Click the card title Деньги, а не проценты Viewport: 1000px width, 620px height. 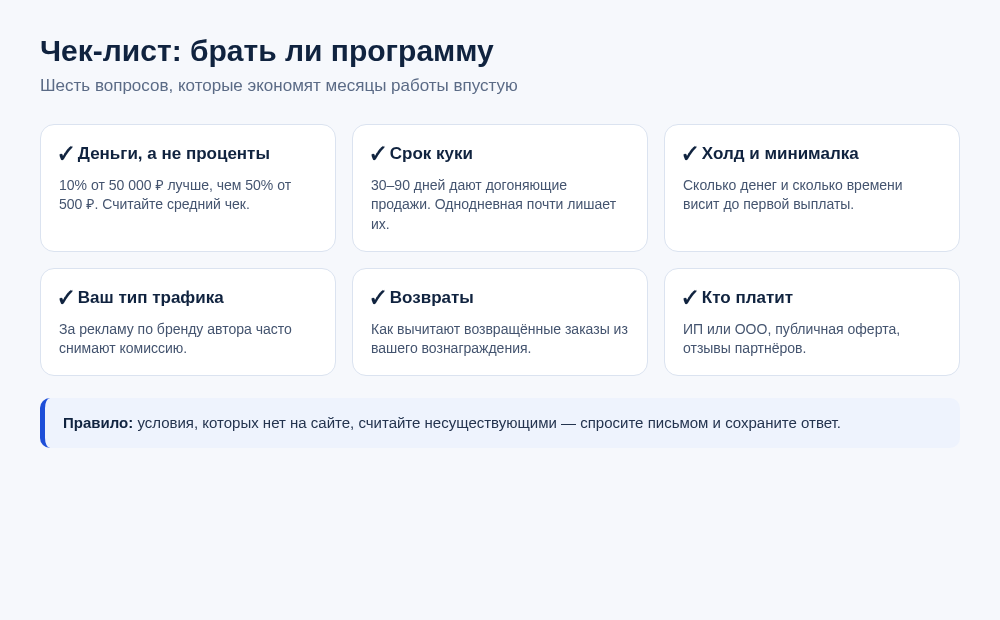tap(173, 154)
